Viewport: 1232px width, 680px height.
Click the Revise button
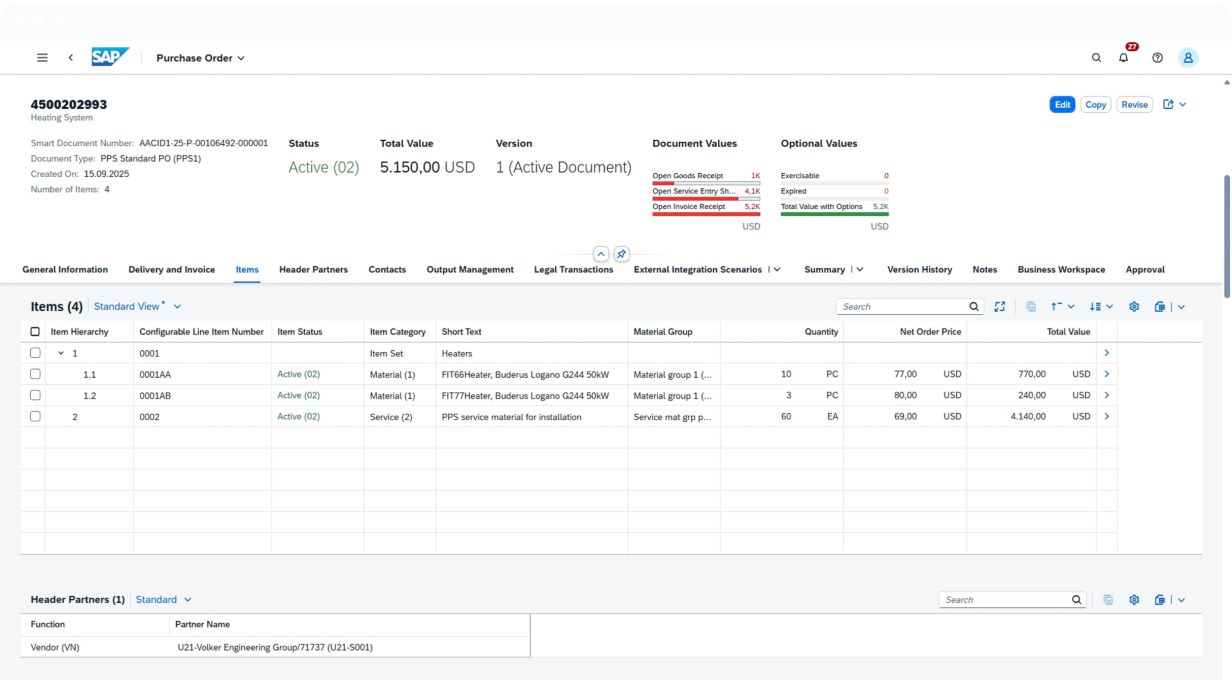click(1134, 105)
